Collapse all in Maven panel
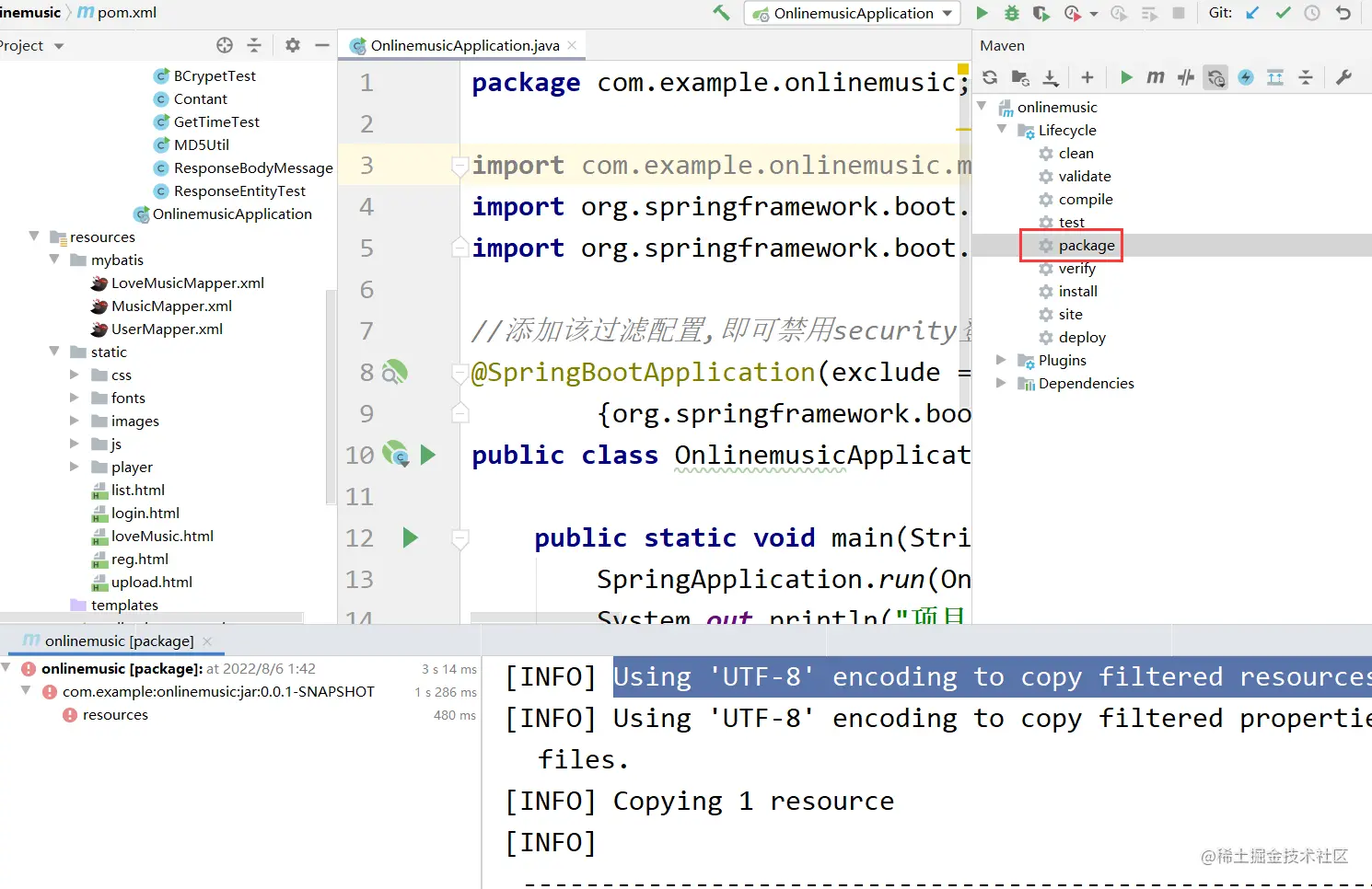This screenshot has height=889, width=1372. pyautogui.click(x=1306, y=77)
